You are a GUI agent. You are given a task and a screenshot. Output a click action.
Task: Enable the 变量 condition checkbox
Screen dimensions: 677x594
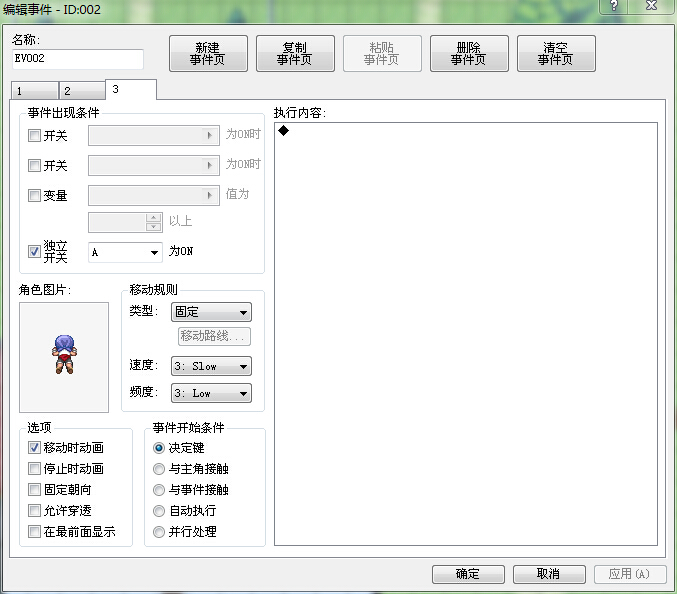34,195
